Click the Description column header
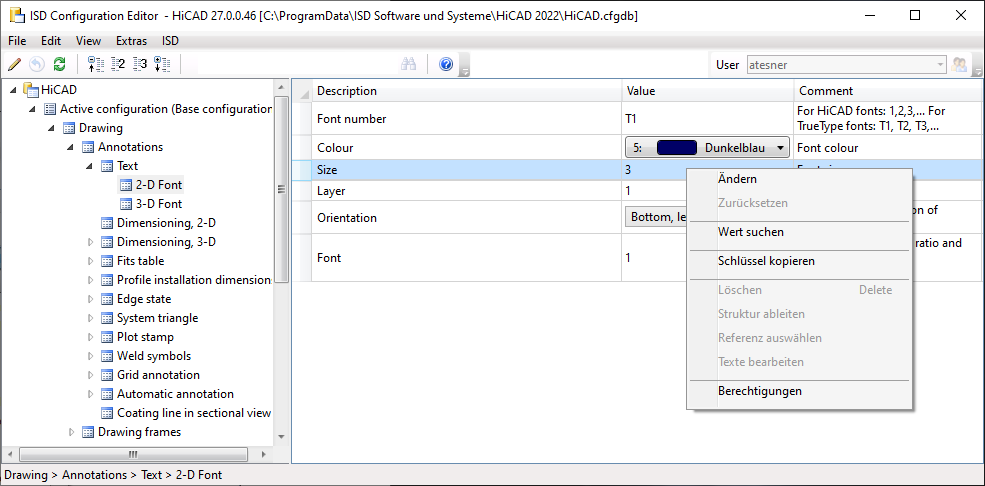 point(467,90)
